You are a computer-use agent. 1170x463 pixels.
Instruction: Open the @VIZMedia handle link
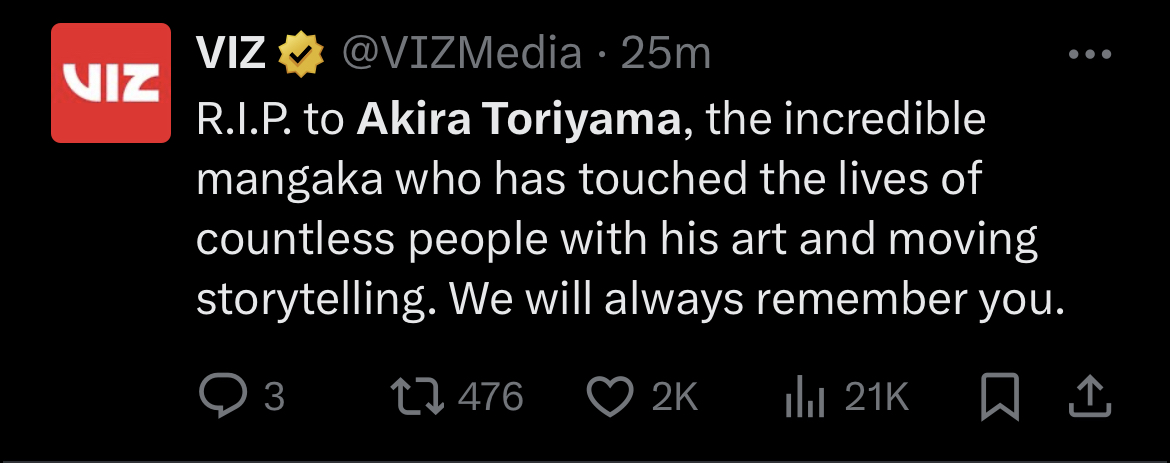click(462, 54)
